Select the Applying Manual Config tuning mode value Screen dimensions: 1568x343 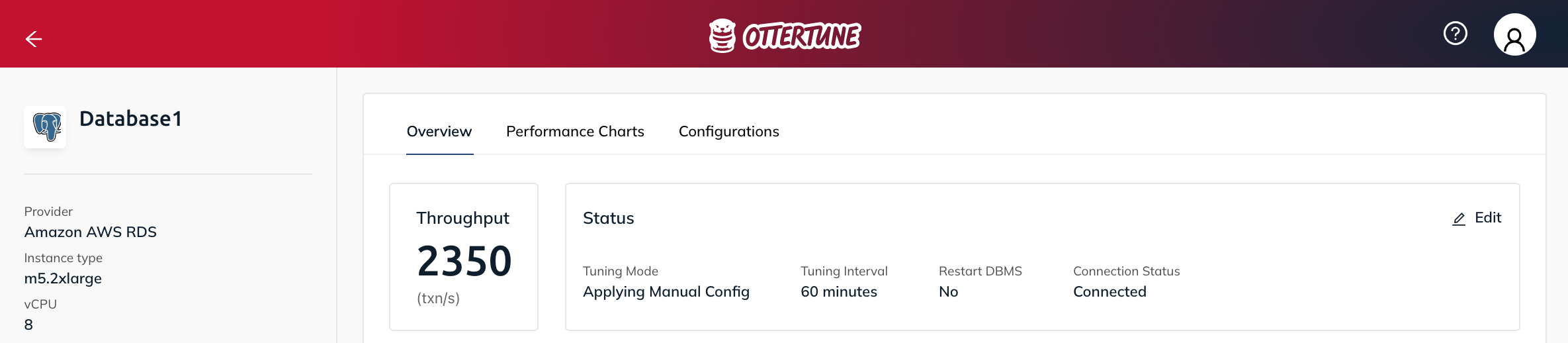(666, 291)
